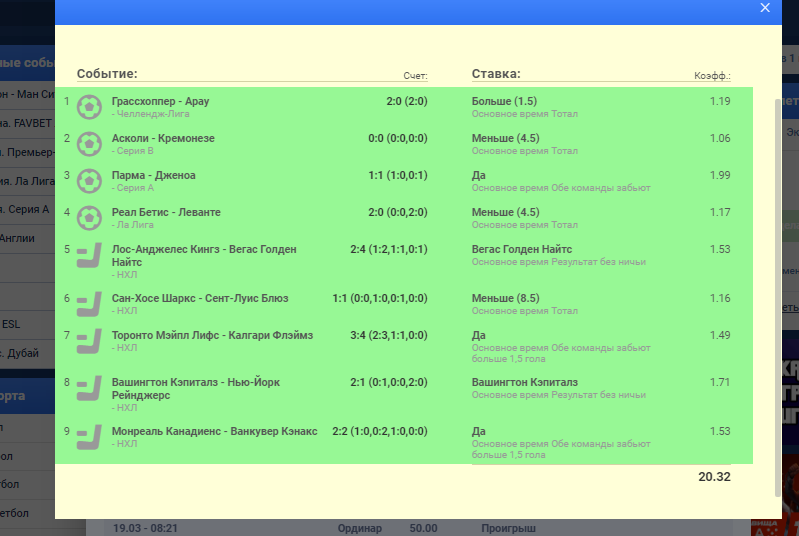This screenshot has height=536, width=799.
Task: Select the Реал Бетис - Леванте event
Action: point(166,212)
